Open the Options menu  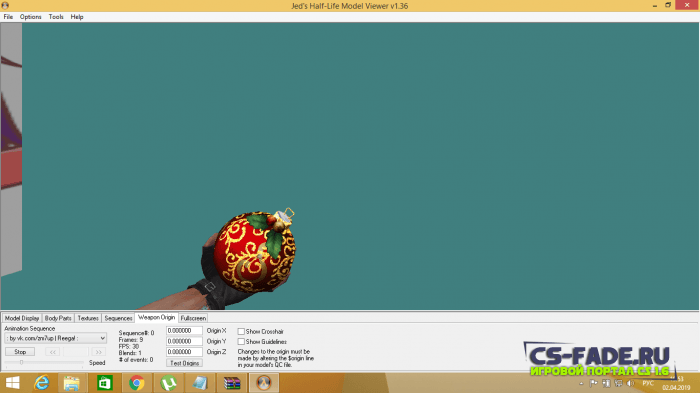30,17
